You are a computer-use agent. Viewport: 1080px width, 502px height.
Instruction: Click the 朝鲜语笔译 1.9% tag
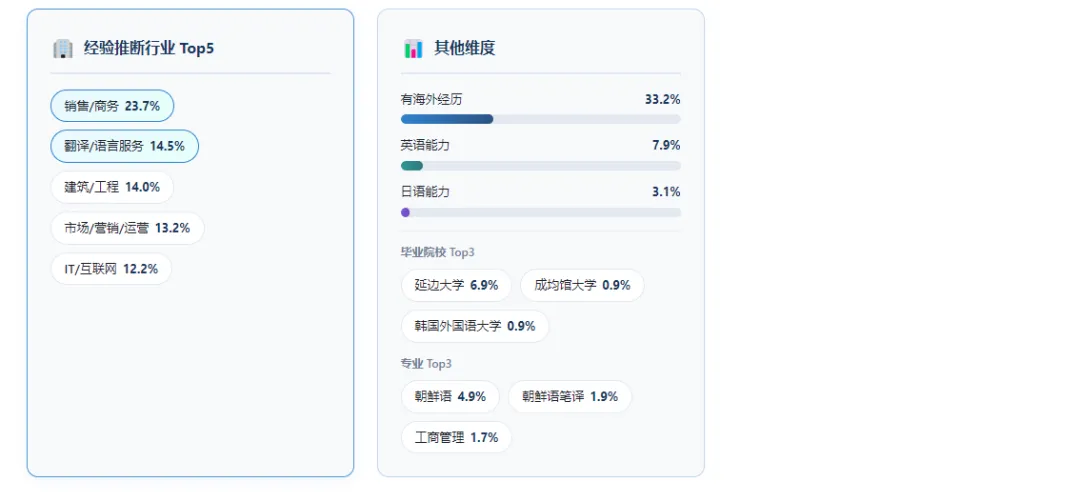pyautogui.click(x=570, y=397)
